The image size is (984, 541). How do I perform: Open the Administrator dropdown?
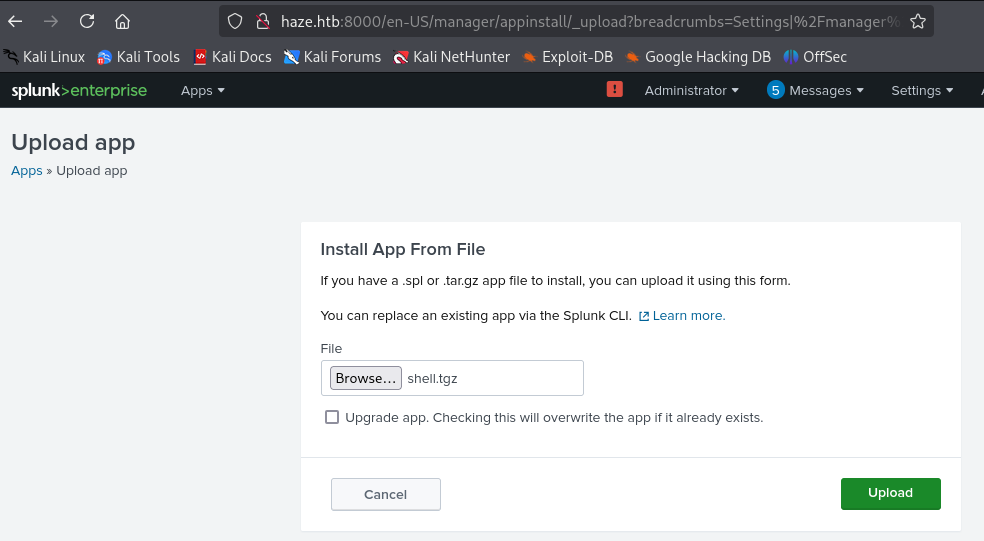[691, 91]
